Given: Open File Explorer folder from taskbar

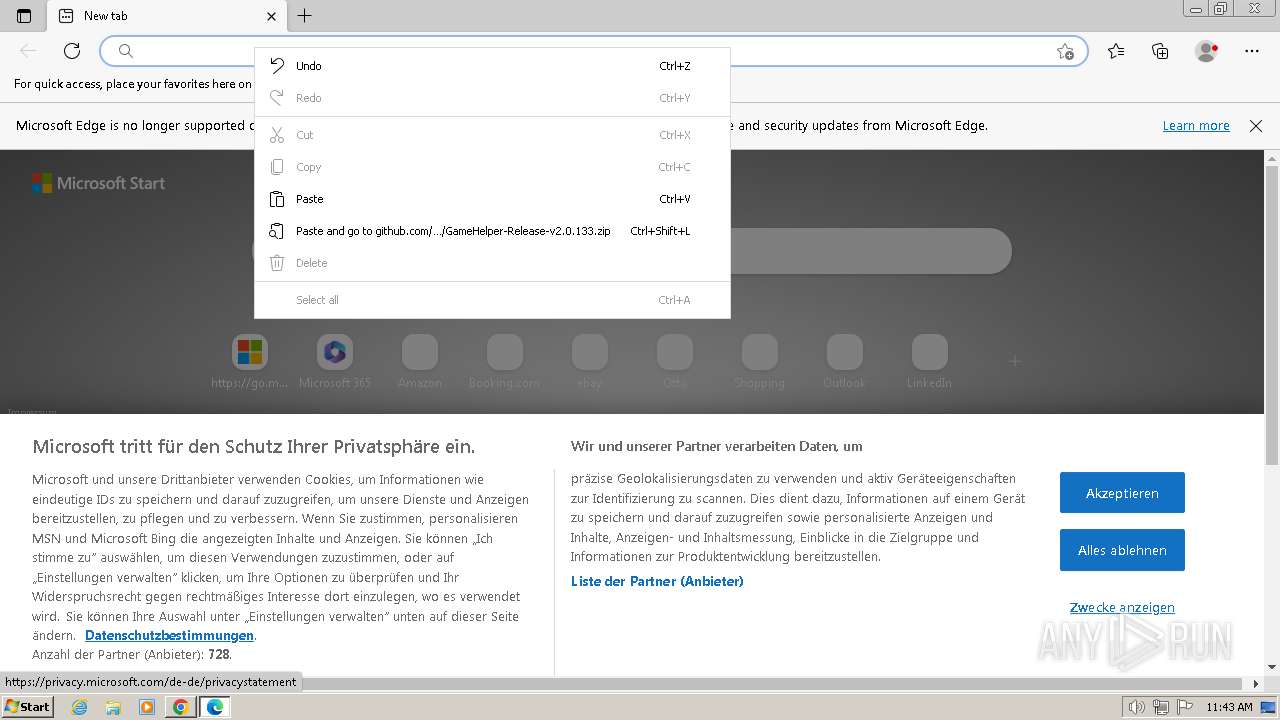Looking at the screenshot, I should (x=113, y=707).
